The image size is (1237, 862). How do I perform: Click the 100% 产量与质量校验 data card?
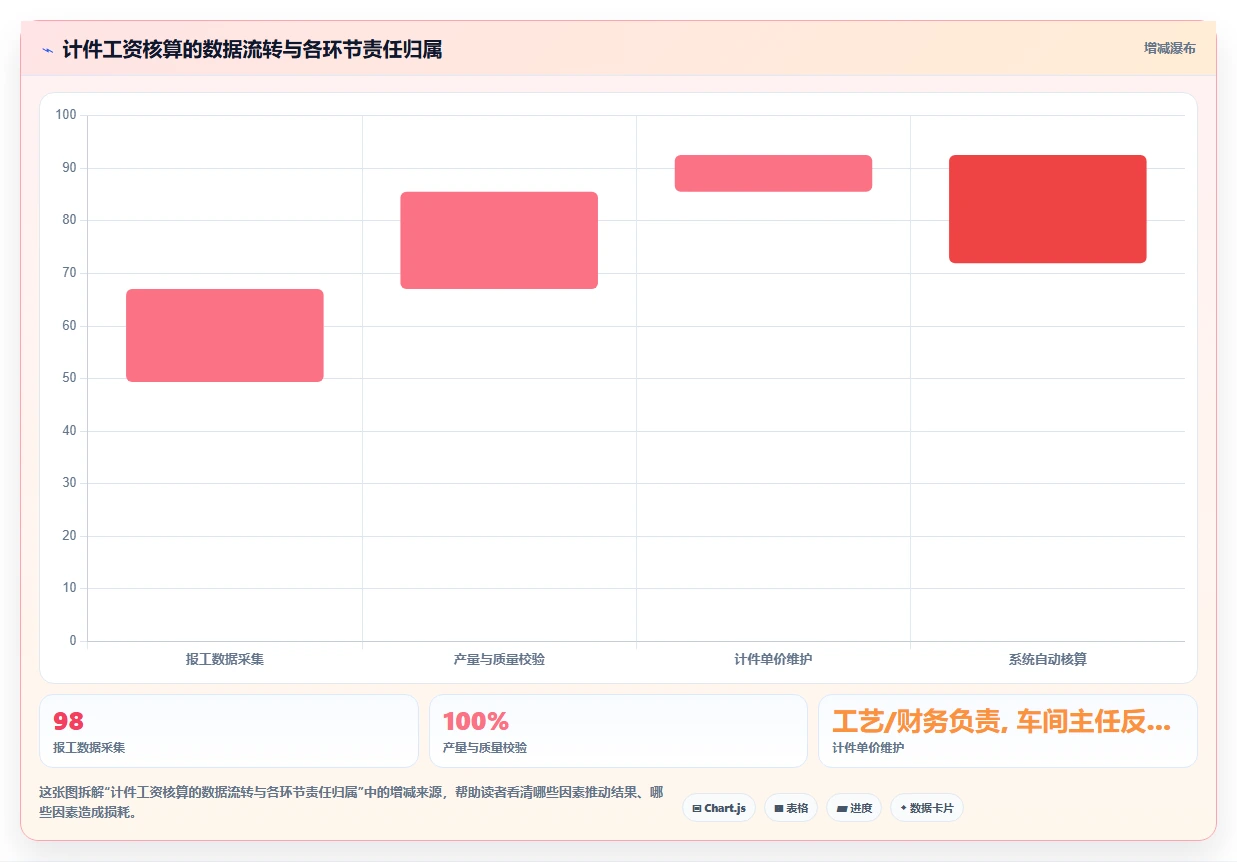pos(618,731)
